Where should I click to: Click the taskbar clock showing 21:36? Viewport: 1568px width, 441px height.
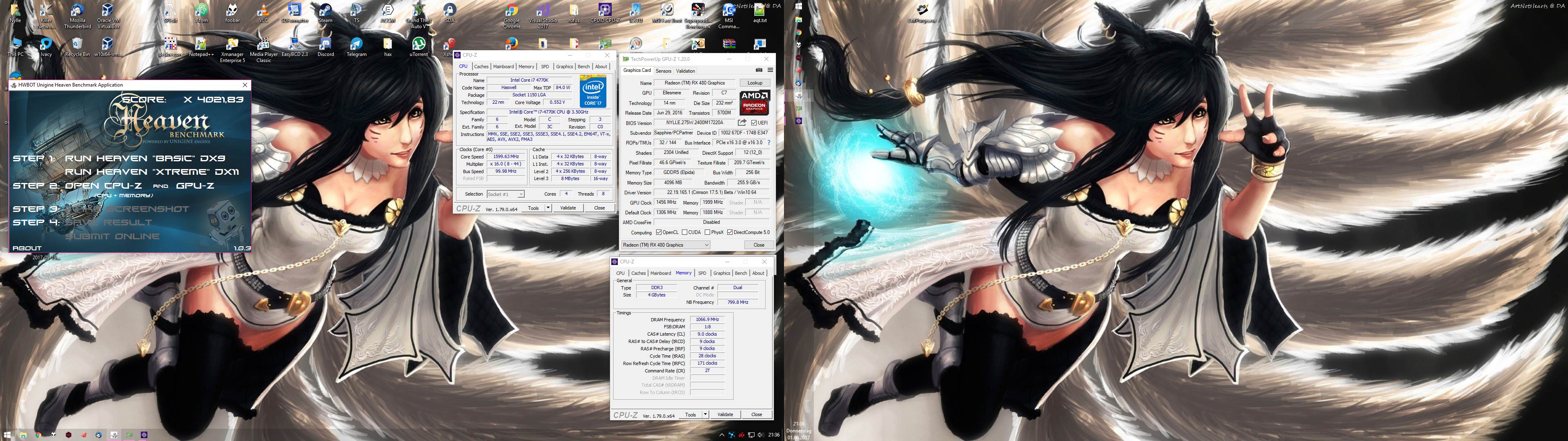(774, 435)
